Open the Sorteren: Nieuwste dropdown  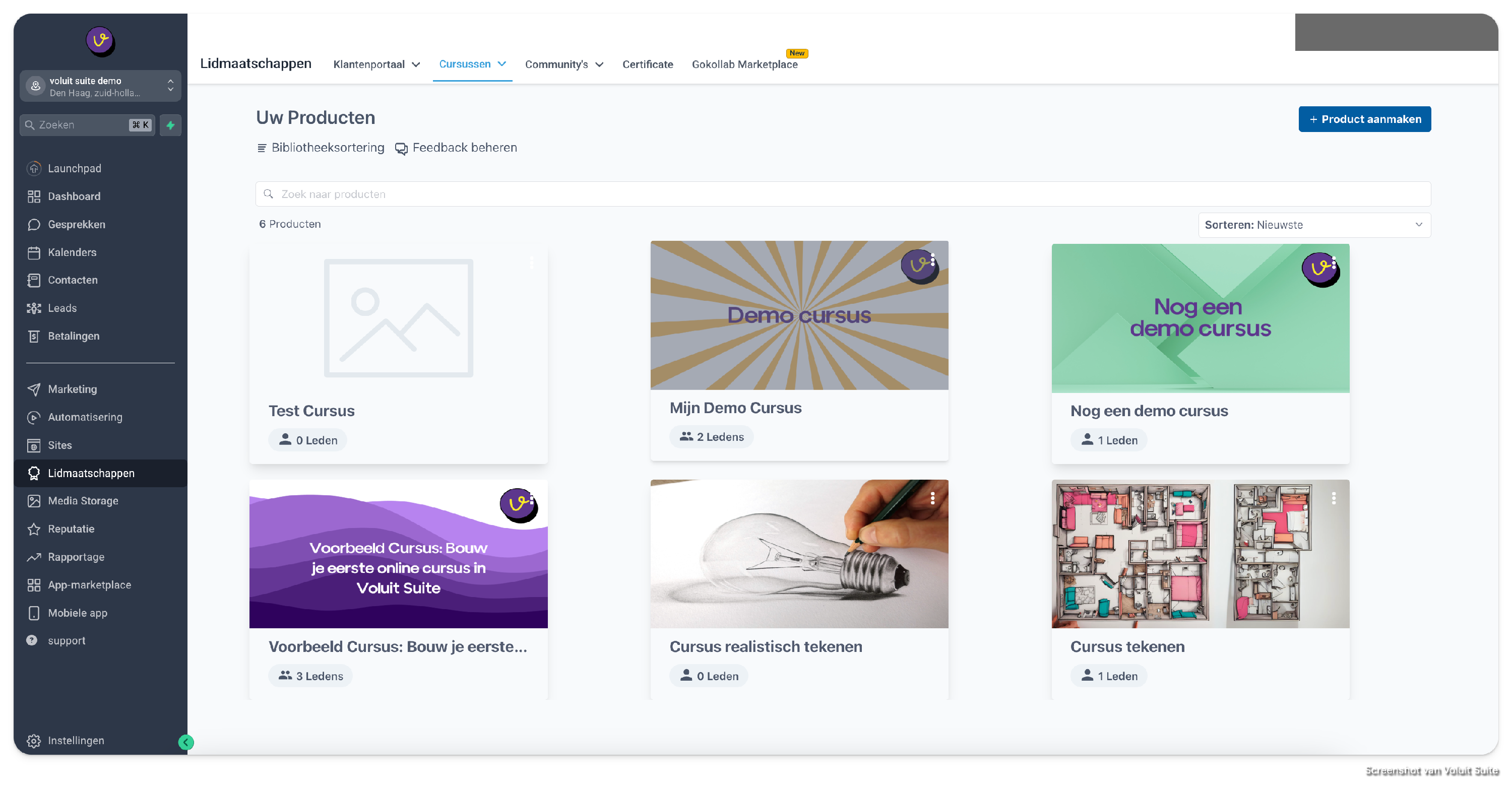click(1314, 225)
